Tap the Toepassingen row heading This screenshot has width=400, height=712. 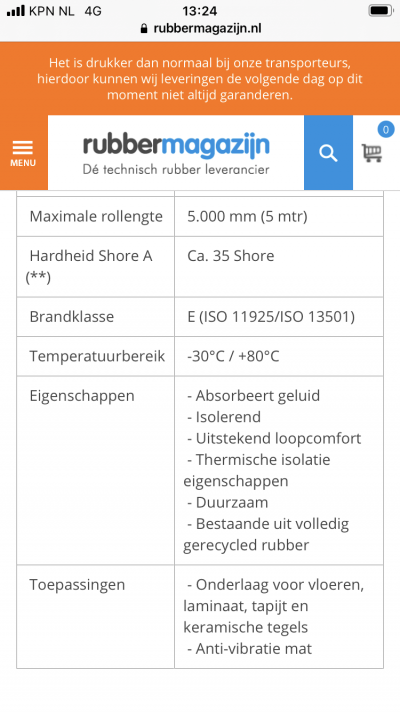[77, 584]
